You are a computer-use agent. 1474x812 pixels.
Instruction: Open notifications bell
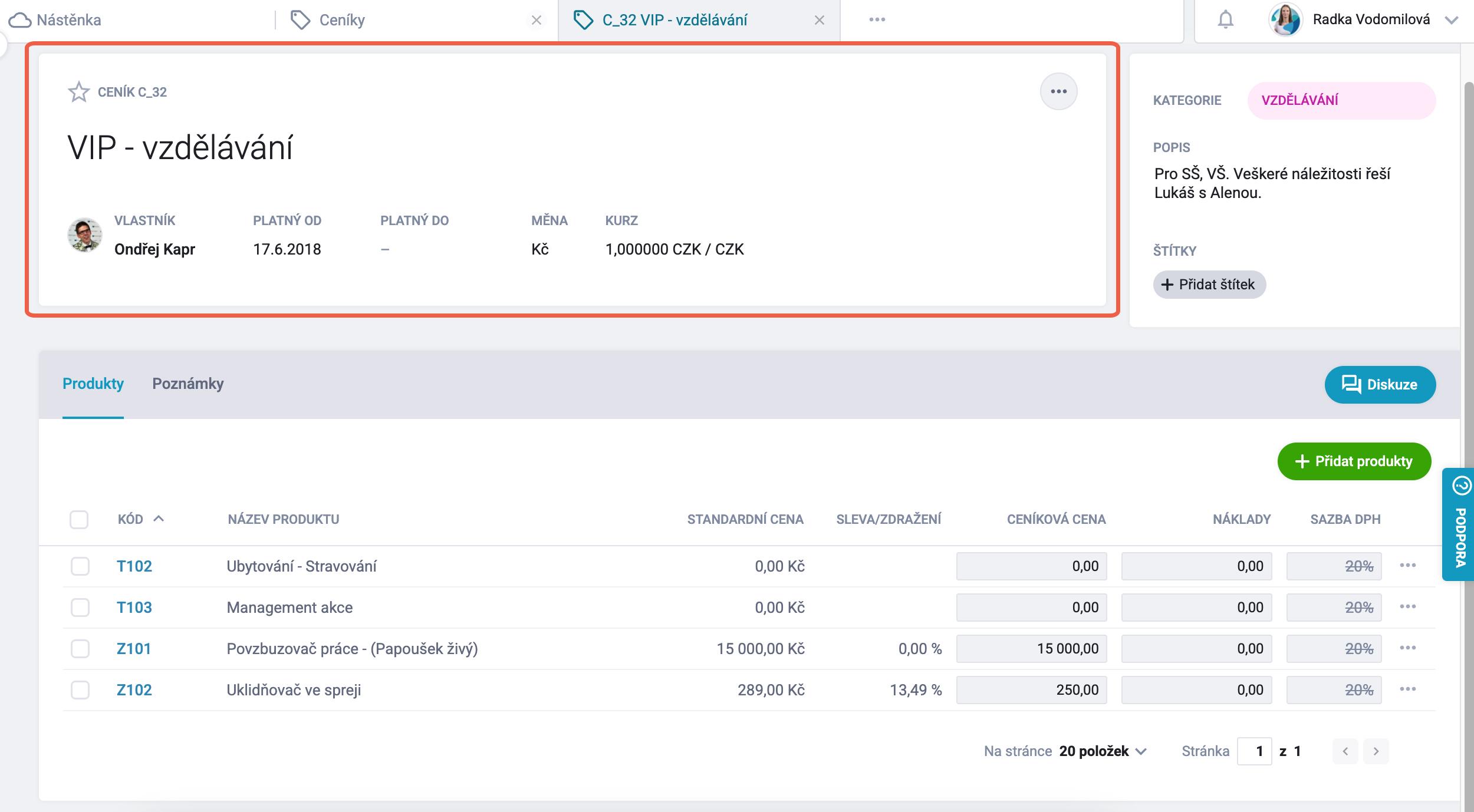tap(1225, 19)
